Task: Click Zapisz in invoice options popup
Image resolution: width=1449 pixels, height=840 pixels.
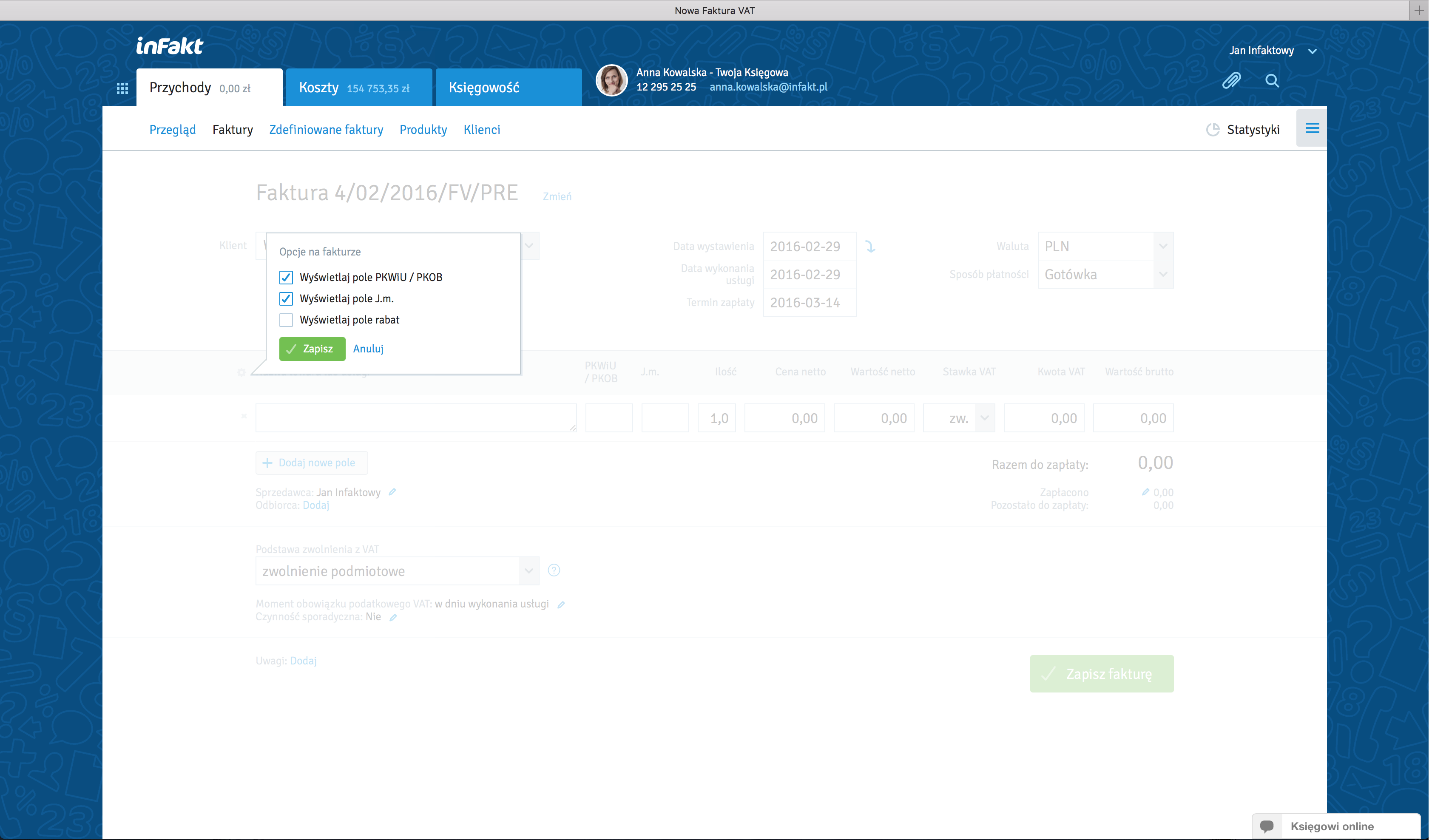Action: click(x=312, y=349)
